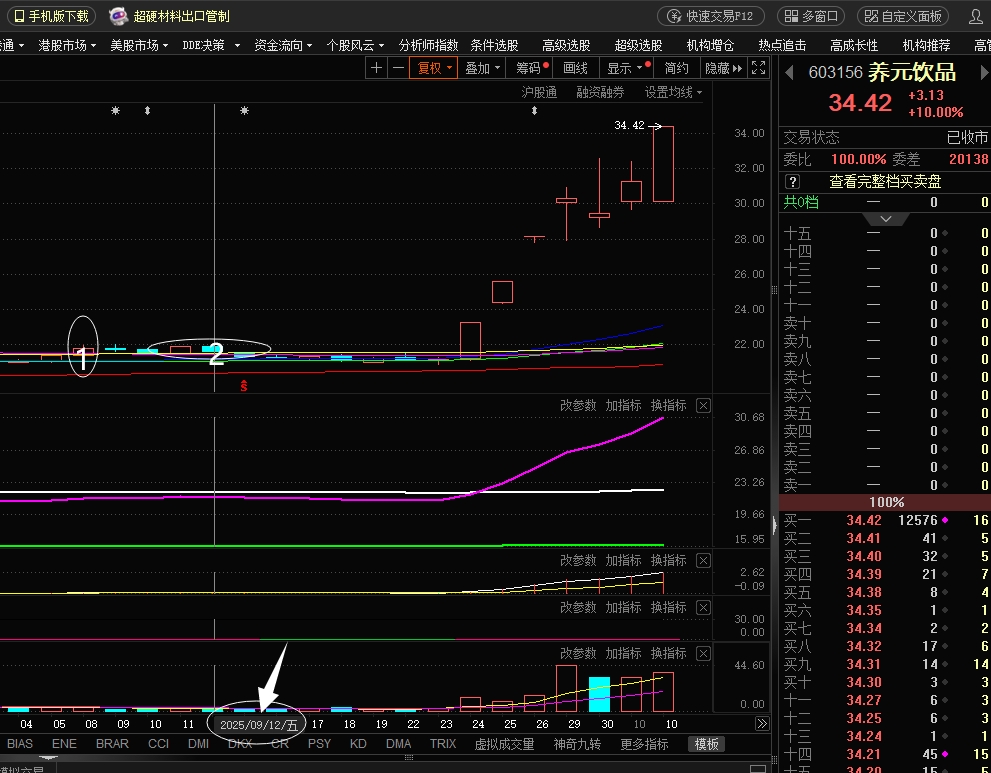The height and width of the screenshot is (773, 991).
Task: Select 热点追击 menu item
Action: [782, 46]
